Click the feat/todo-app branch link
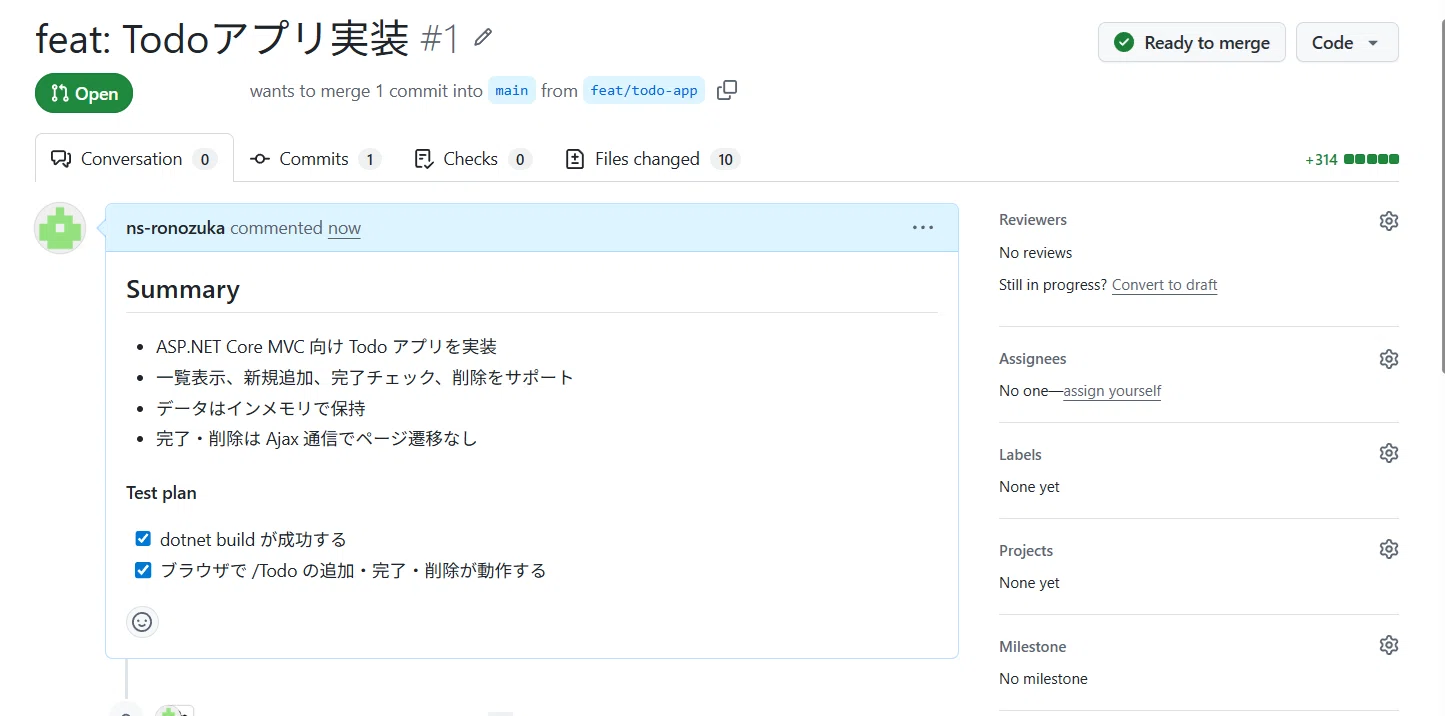1445x716 pixels. pos(644,90)
